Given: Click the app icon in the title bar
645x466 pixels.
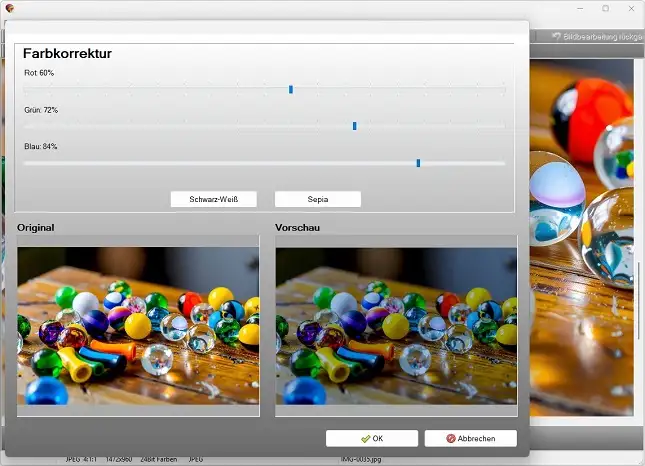Looking at the screenshot, I should click(x=12, y=8).
